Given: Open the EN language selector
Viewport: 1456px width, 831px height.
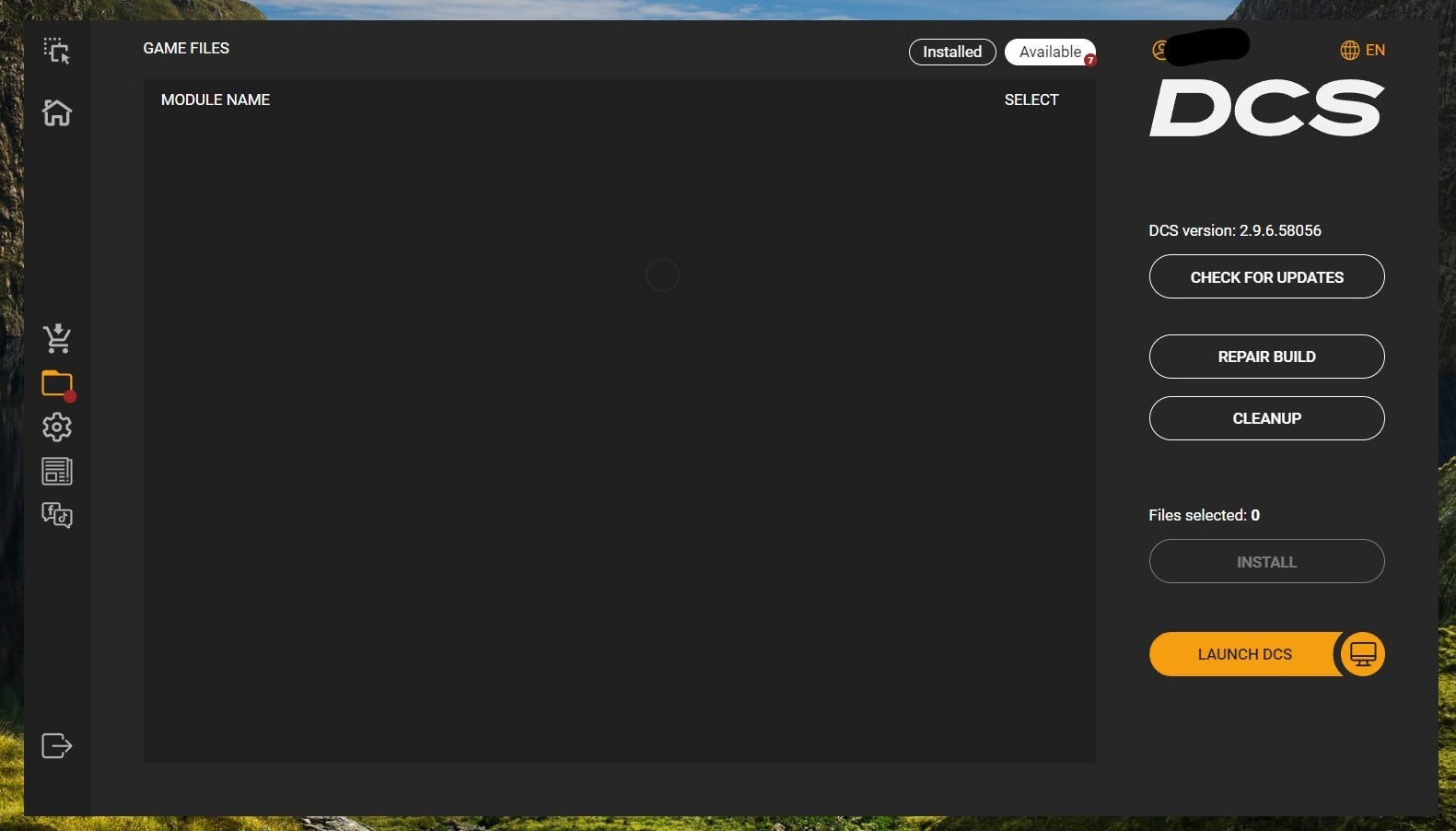Looking at the screenshot, I should pos(1363,50).
